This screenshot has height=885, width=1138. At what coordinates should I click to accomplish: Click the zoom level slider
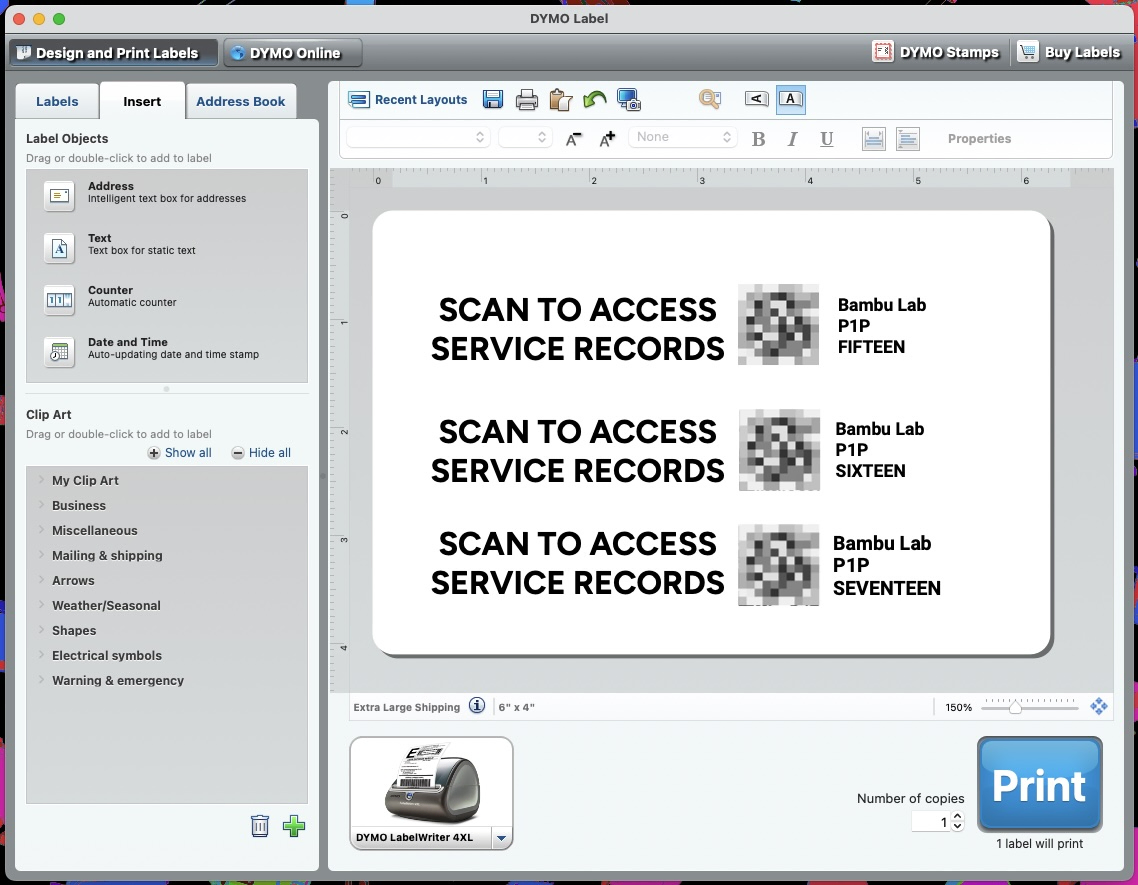pos(1015,707)
